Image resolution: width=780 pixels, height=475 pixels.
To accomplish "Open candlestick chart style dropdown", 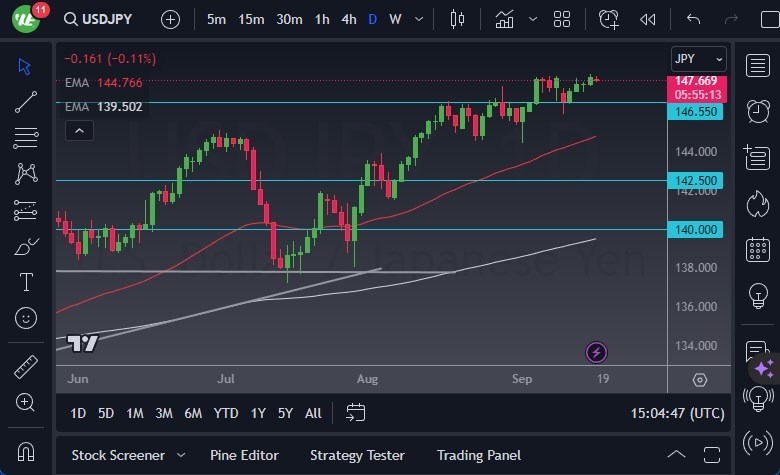I will point(458,19).
